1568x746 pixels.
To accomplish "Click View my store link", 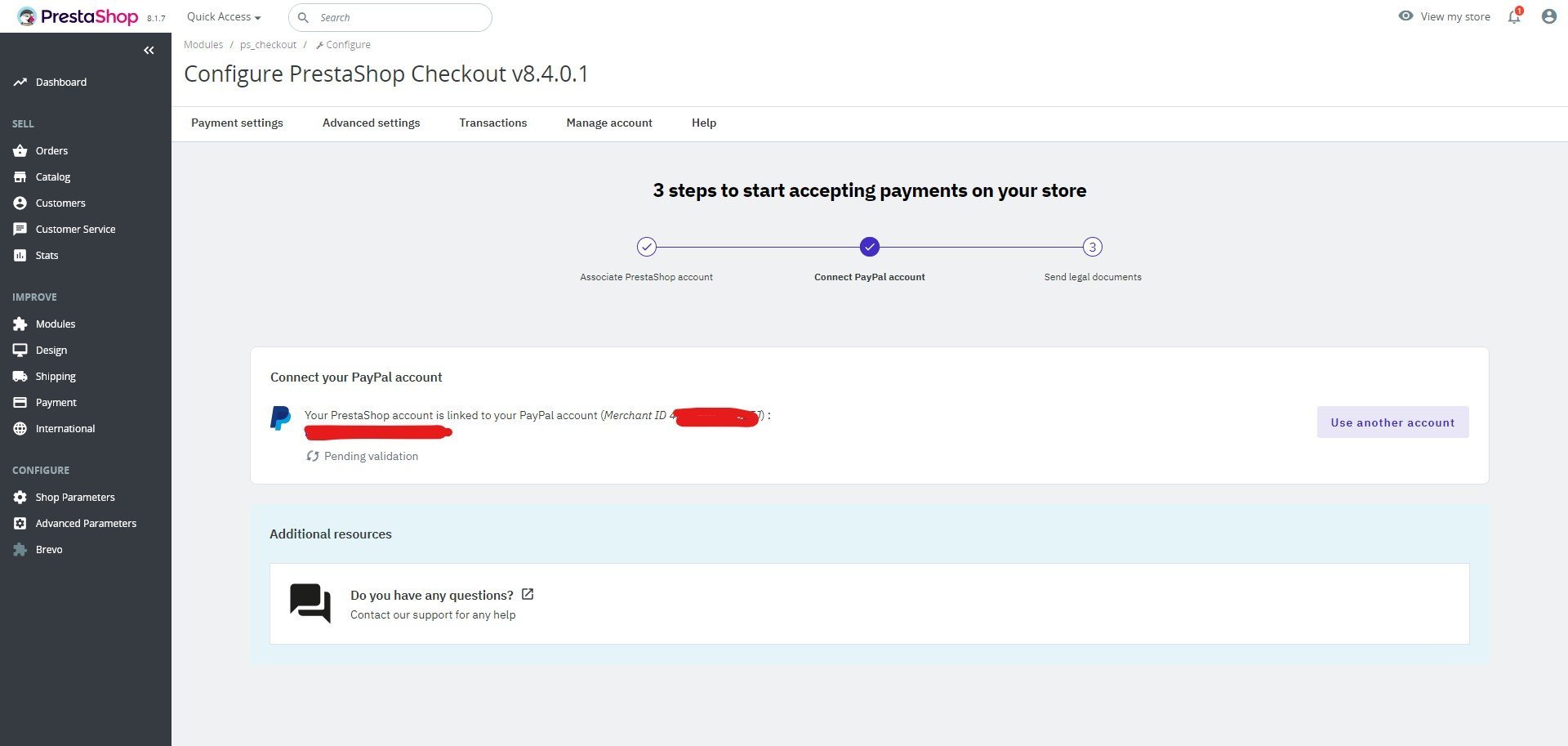I will (1455, 16).
